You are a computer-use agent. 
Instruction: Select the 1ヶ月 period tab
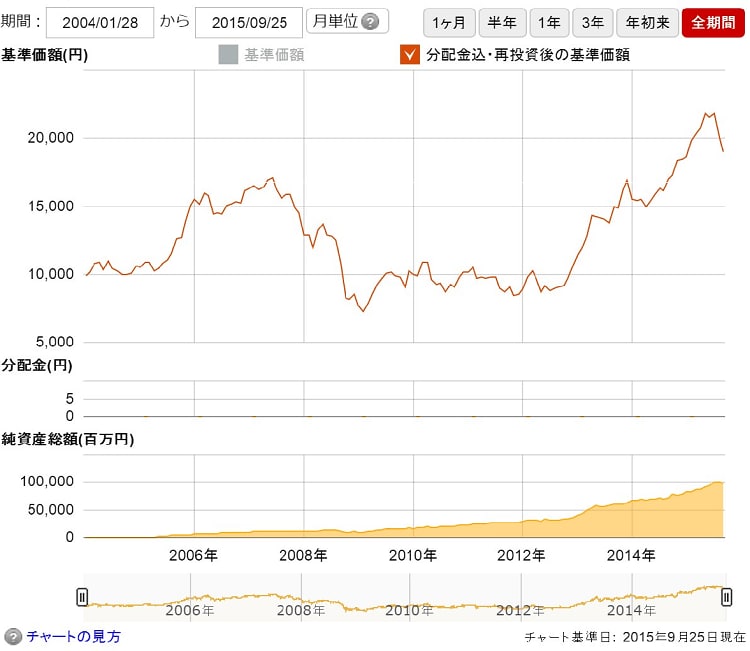[x=448, y=22]
